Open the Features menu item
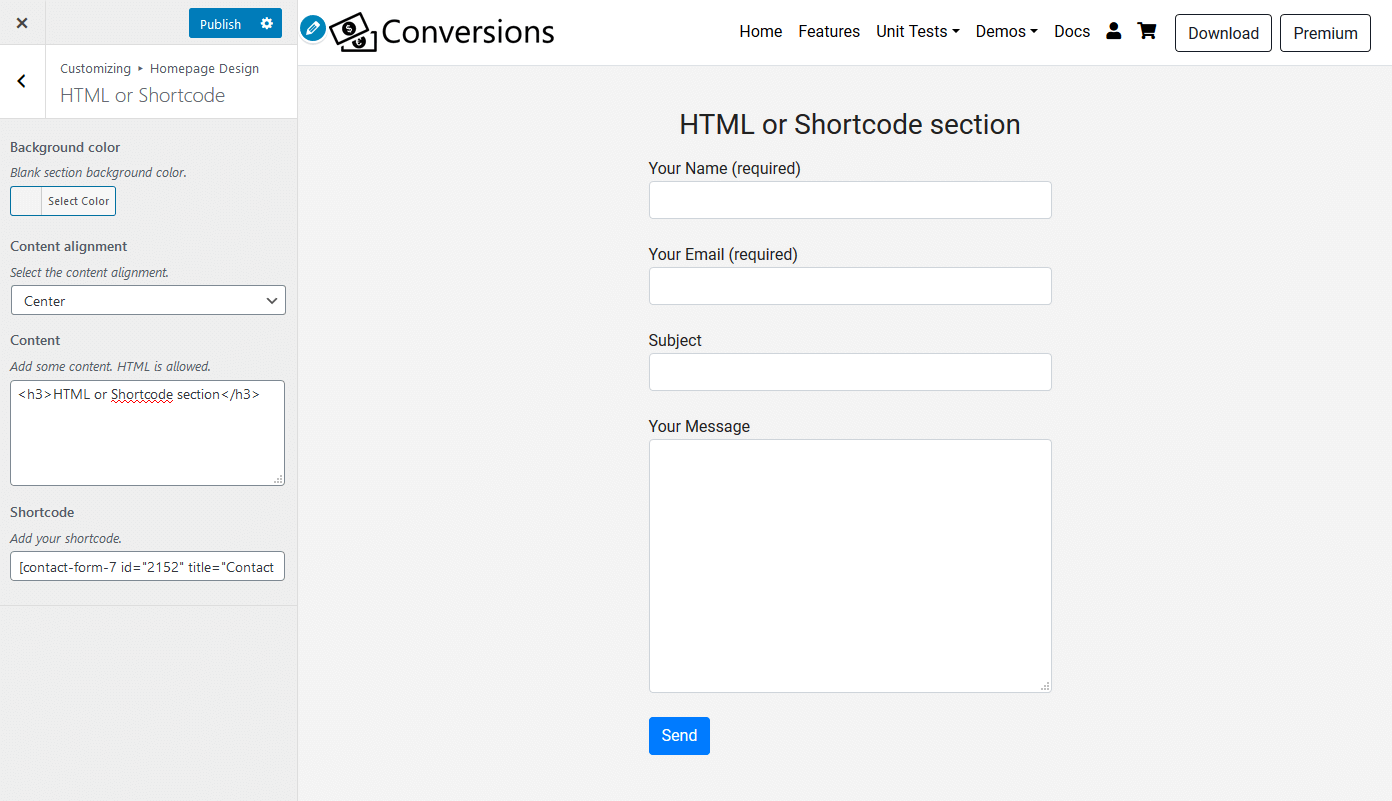Screen dimensions: 1392x801 [829, 32]
